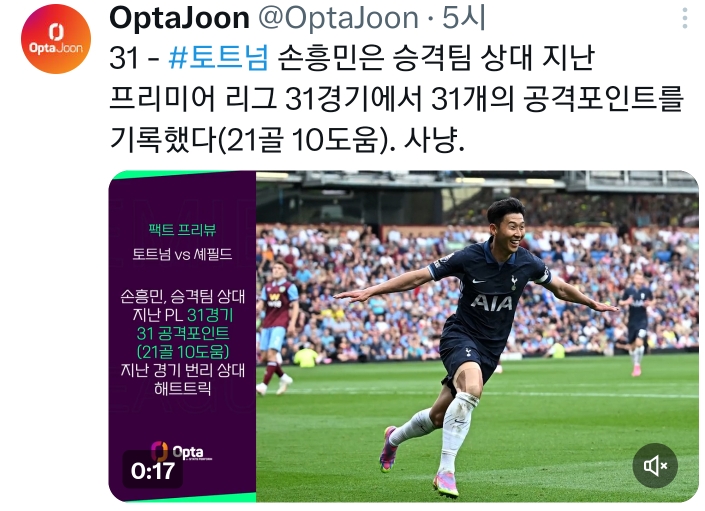Viewport: 705px width, 511px height.
Task: Click the Tottenham crest on the shirt
Action: click(x=514, y=282)
